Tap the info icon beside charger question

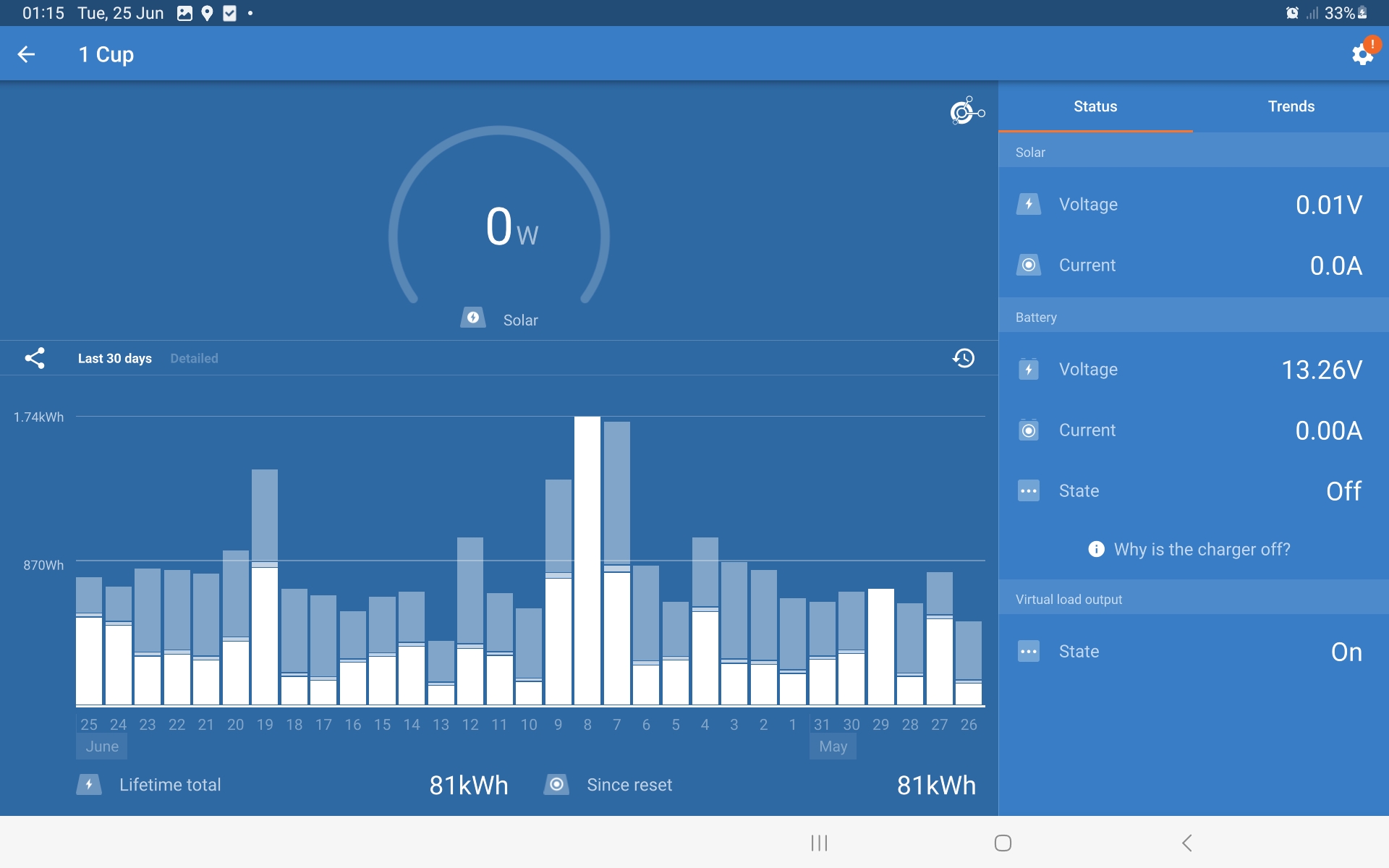pos(1096,549)
